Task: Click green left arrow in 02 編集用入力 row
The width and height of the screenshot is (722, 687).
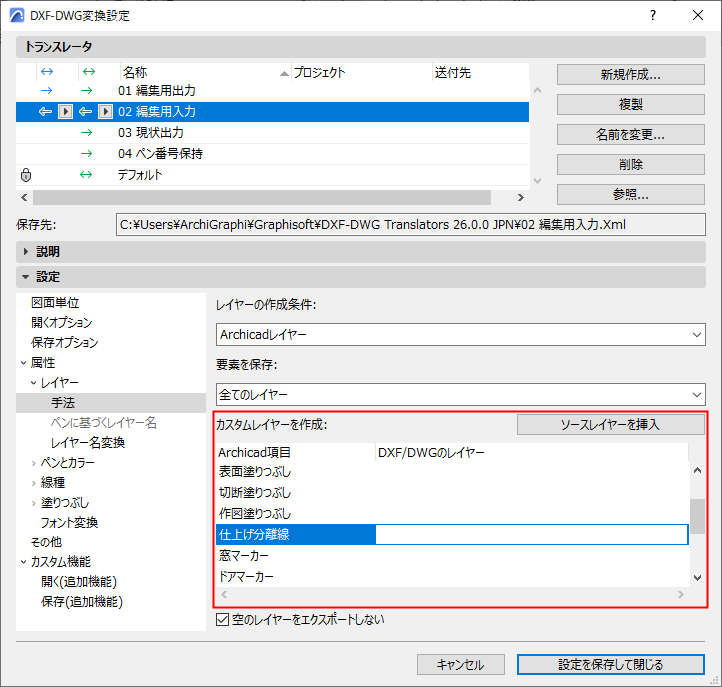Action: [86, 111]
